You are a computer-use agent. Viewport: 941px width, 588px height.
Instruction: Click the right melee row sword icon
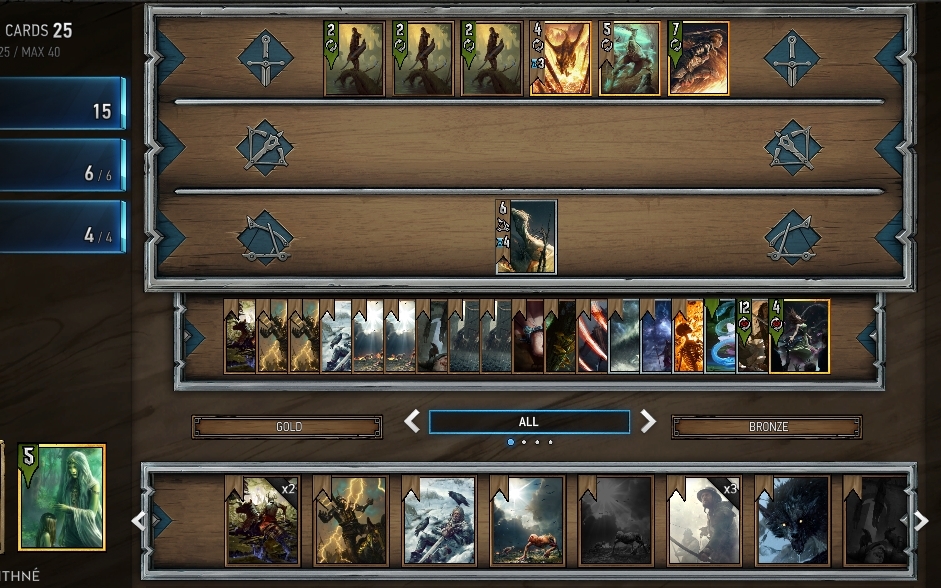click(792, 59)
